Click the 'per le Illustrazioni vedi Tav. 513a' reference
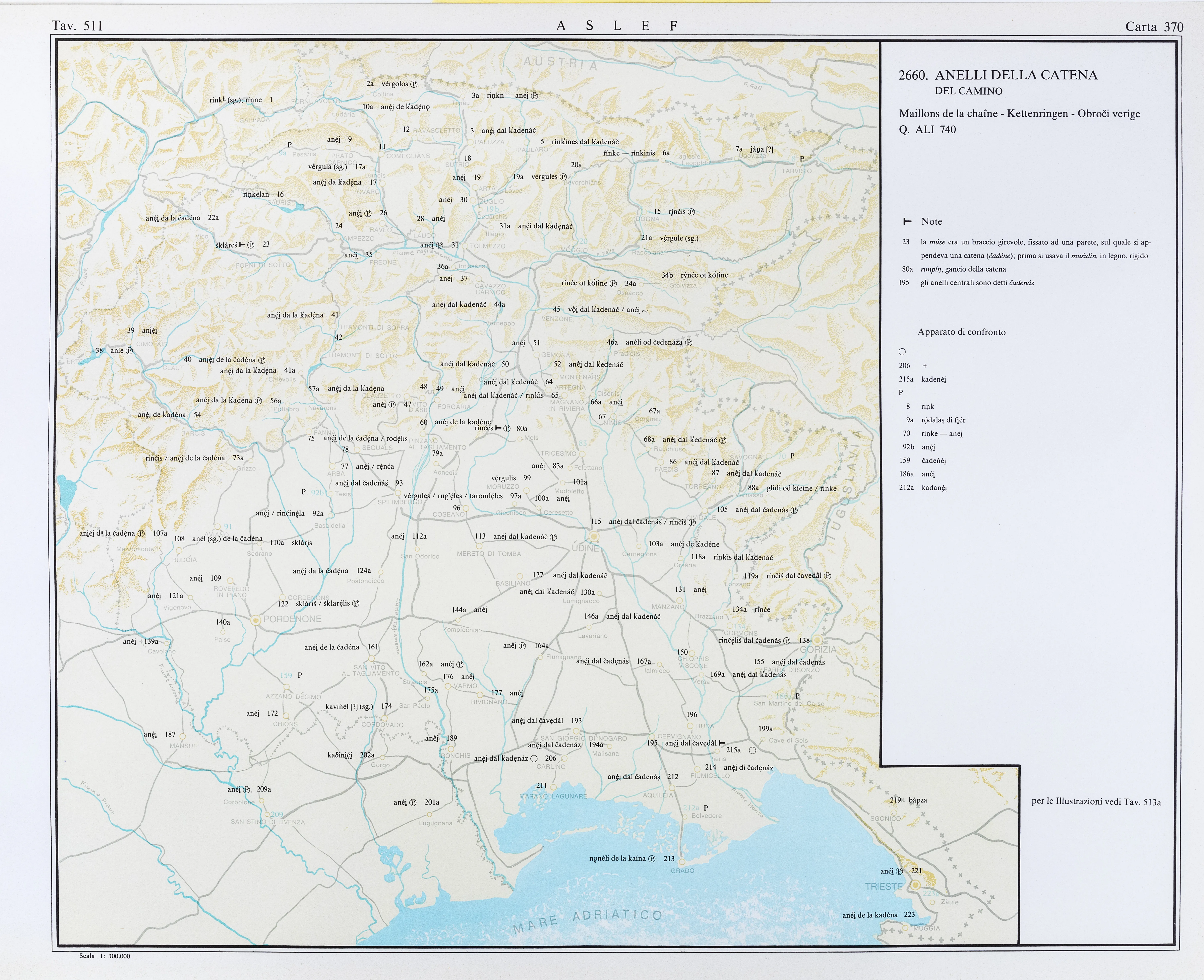This screenshot has height=980, width=1204. point(1096,802)
